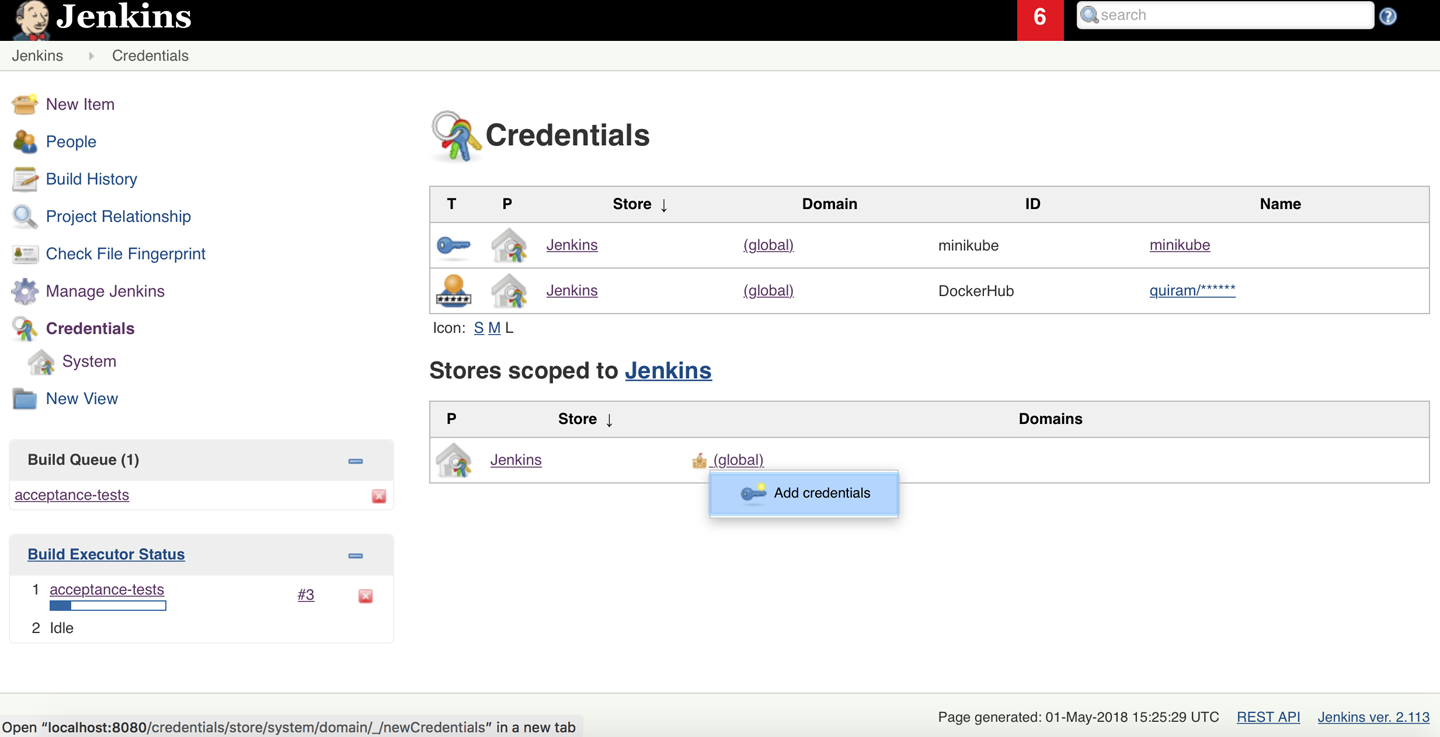The width and height of the screenshot is (1440, 737).
Task: Click the large Credentials page header icon
Action: click(456, 136)
